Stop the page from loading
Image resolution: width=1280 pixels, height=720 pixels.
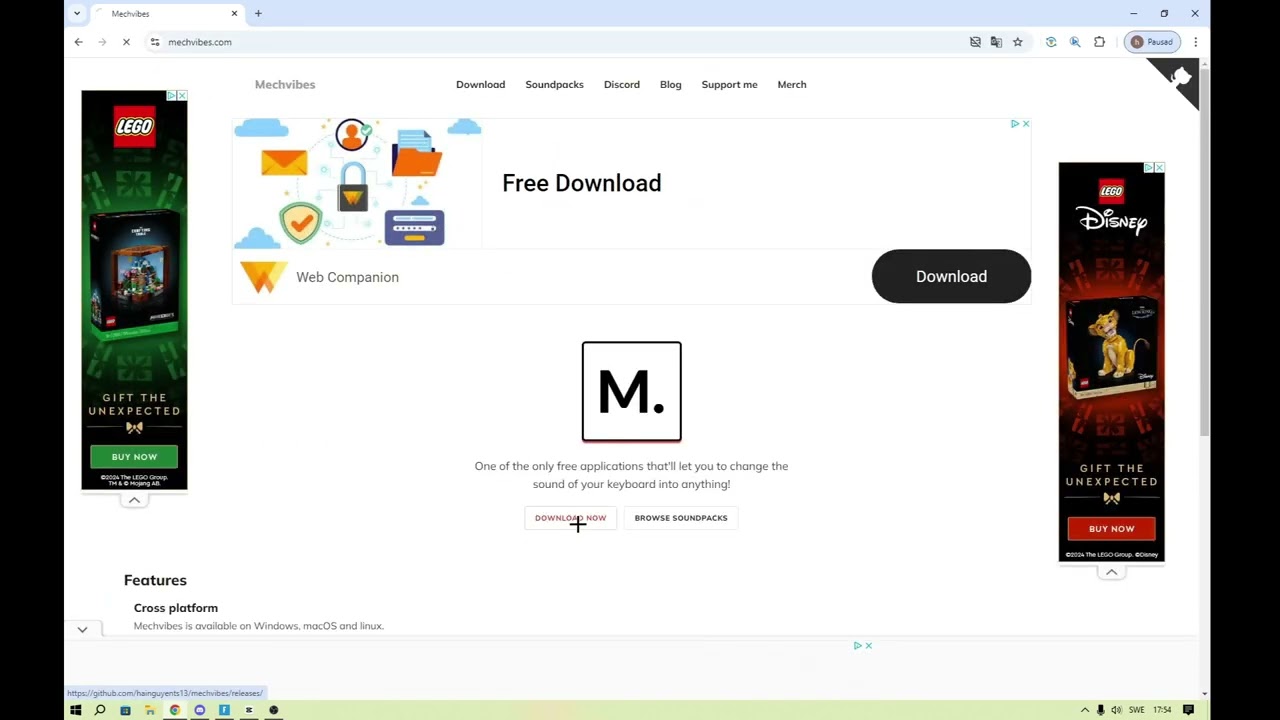pos(126,42)
